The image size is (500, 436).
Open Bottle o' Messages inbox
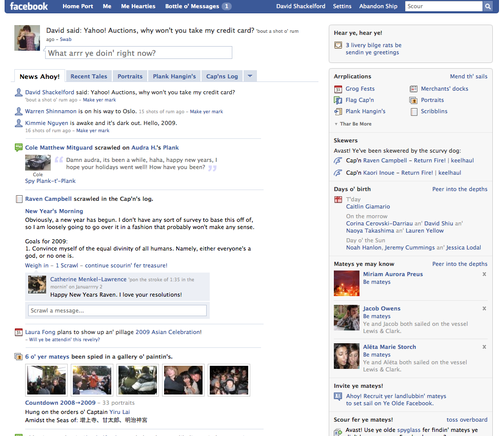[x=198, y=6]
